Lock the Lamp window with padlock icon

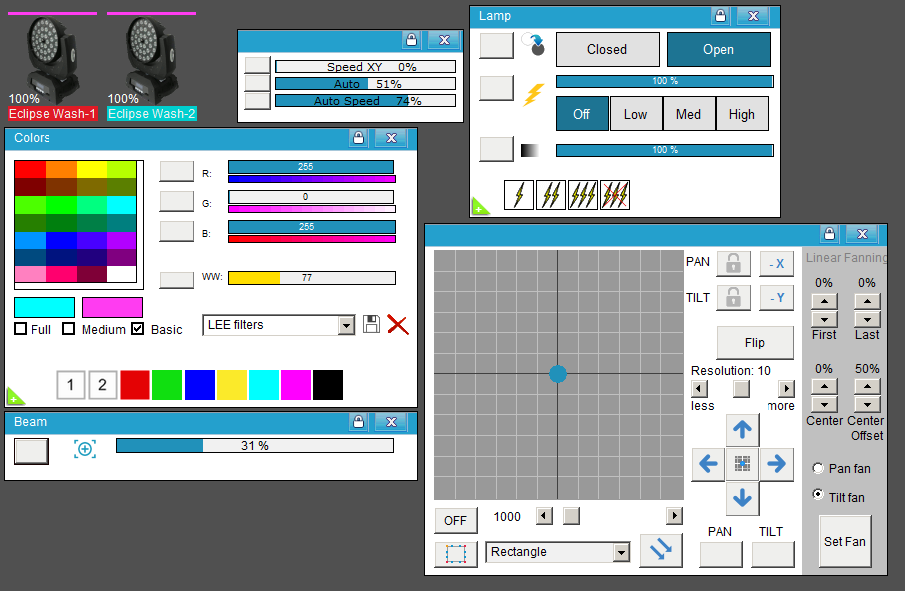(x=720, y=16)
